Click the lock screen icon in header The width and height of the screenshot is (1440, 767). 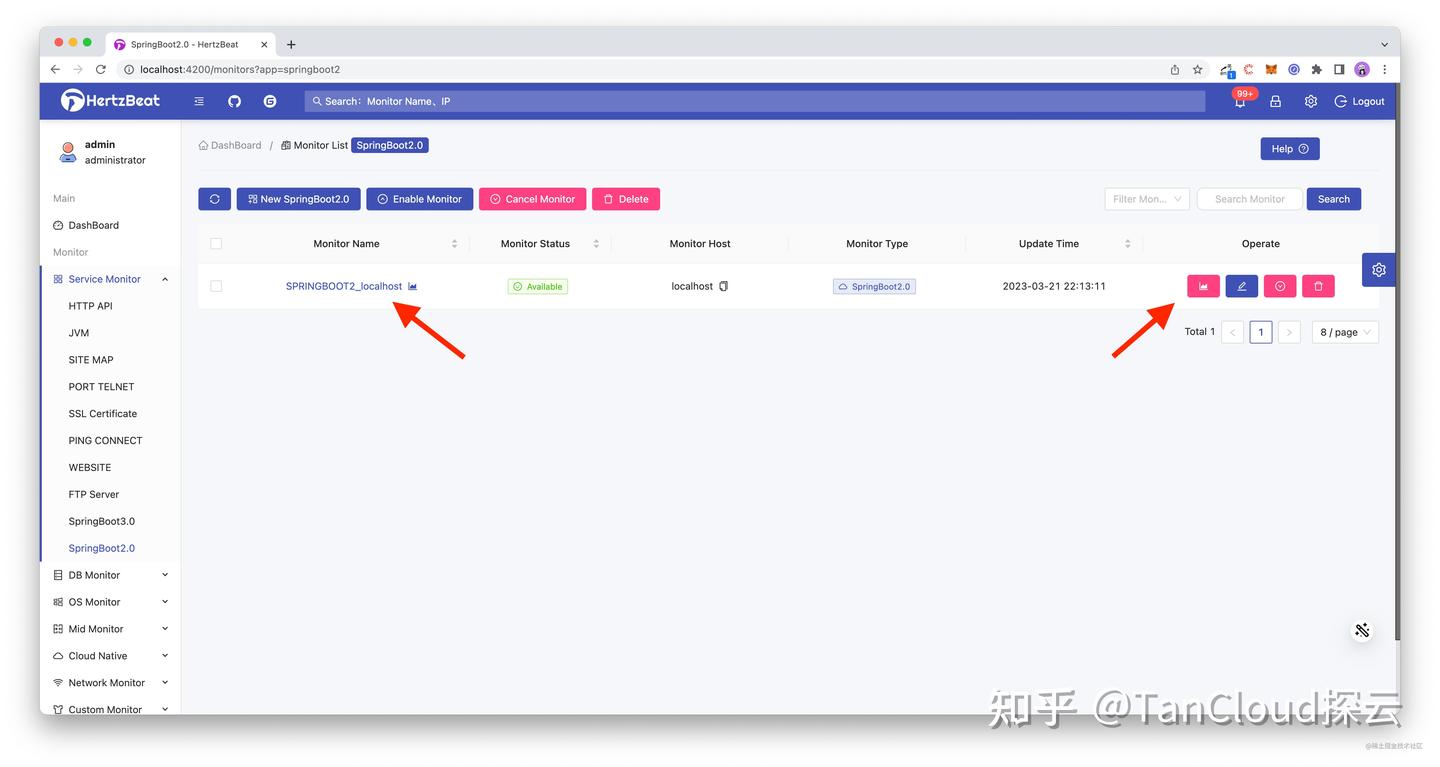1275,101
